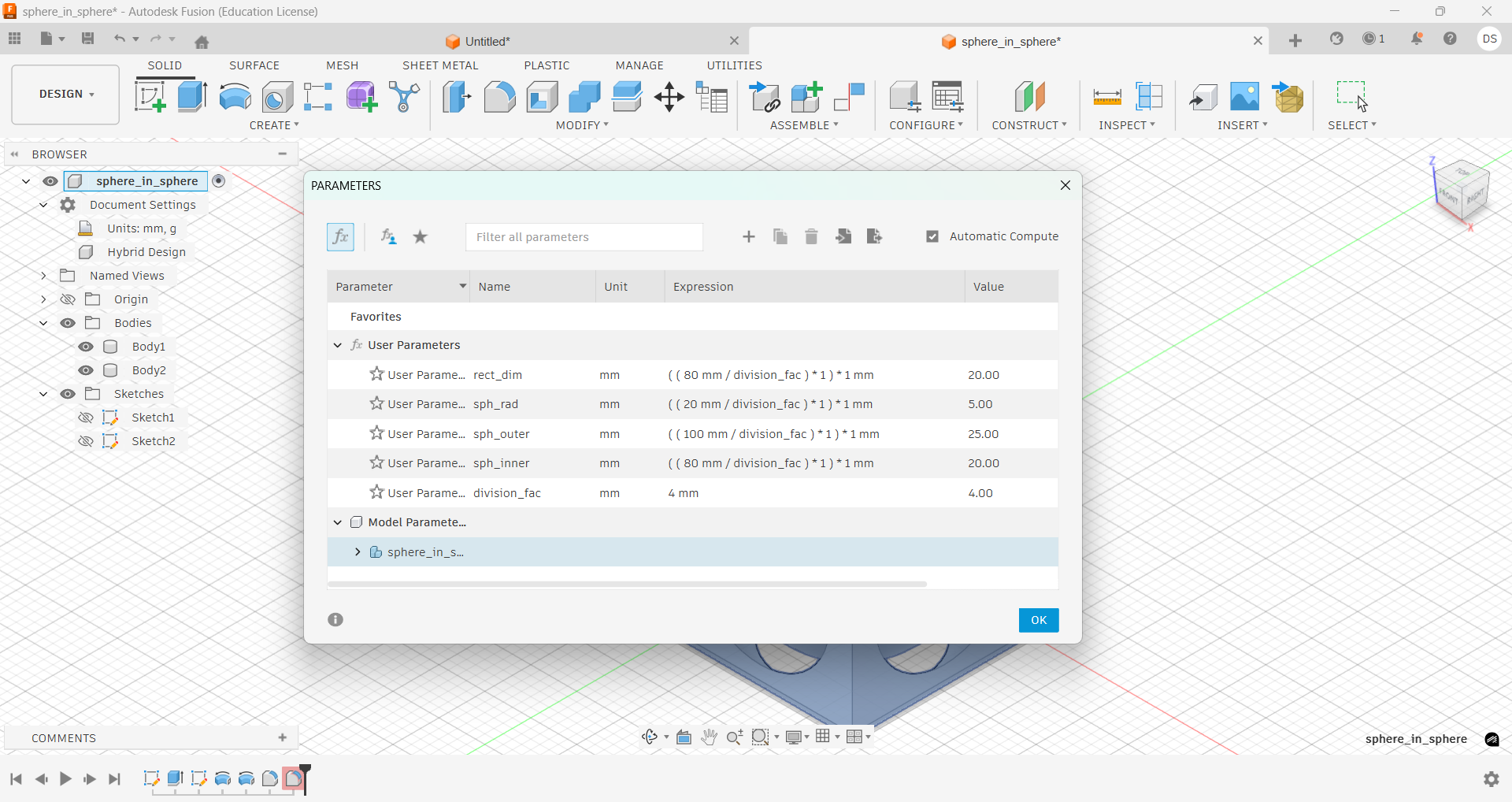The image size is (1512, 802).
Task: Toggle the Automatic Compute checkbox
Action: [932, 236]
